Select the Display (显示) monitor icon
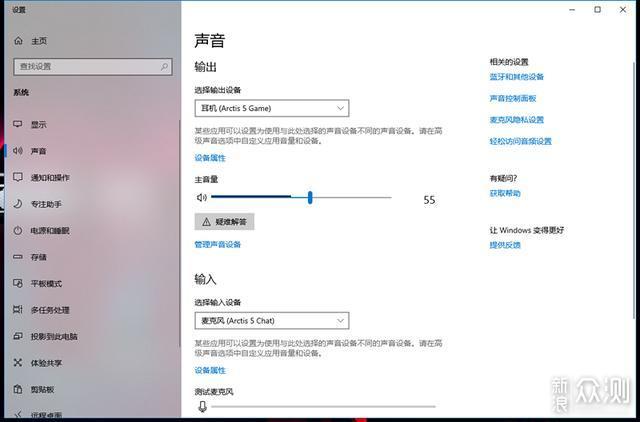The height and width of the screenshot is (422, 640). tap(17, 125)
